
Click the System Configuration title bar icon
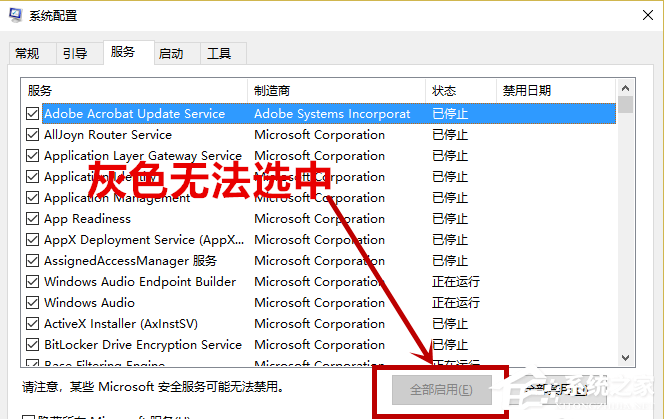coord(14,16)
